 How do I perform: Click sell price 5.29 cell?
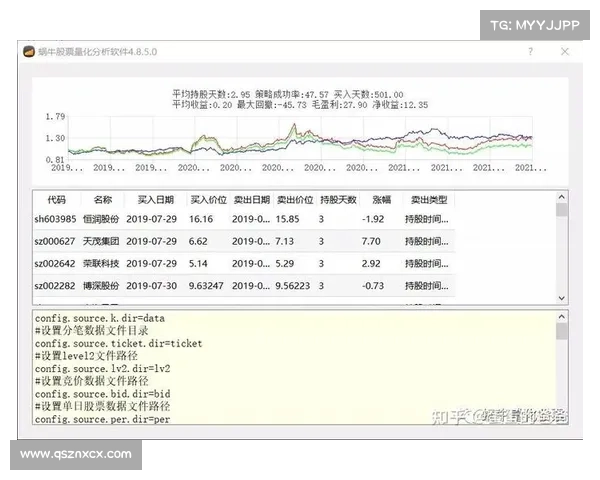point(285,264)
